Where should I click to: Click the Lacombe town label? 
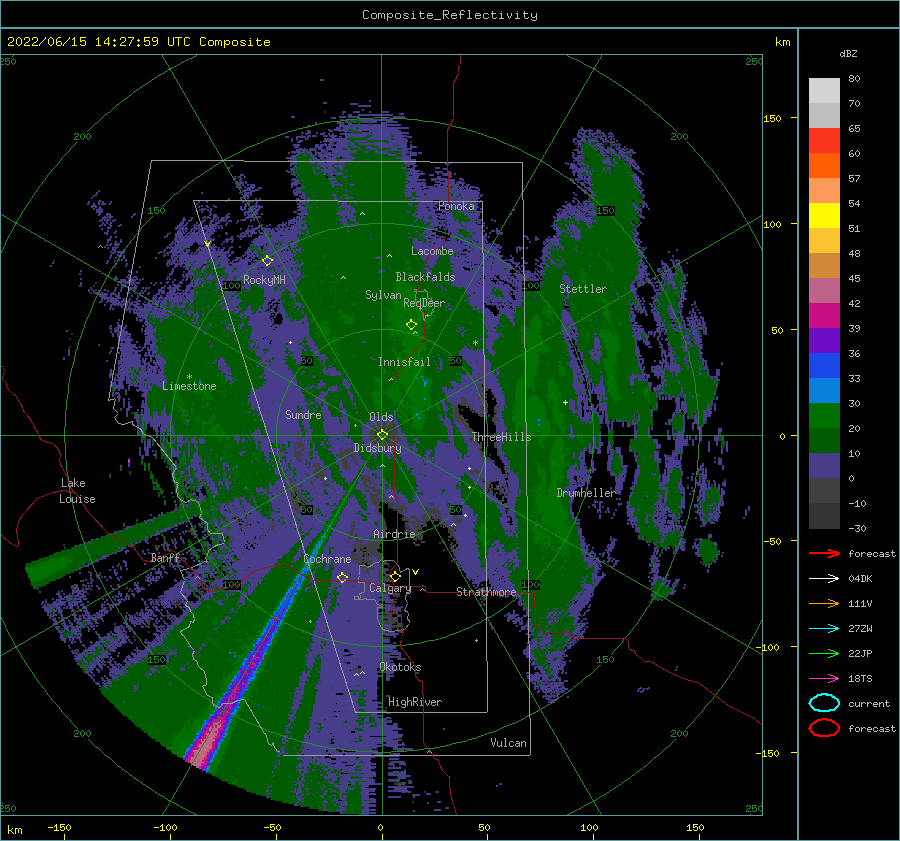432,251
